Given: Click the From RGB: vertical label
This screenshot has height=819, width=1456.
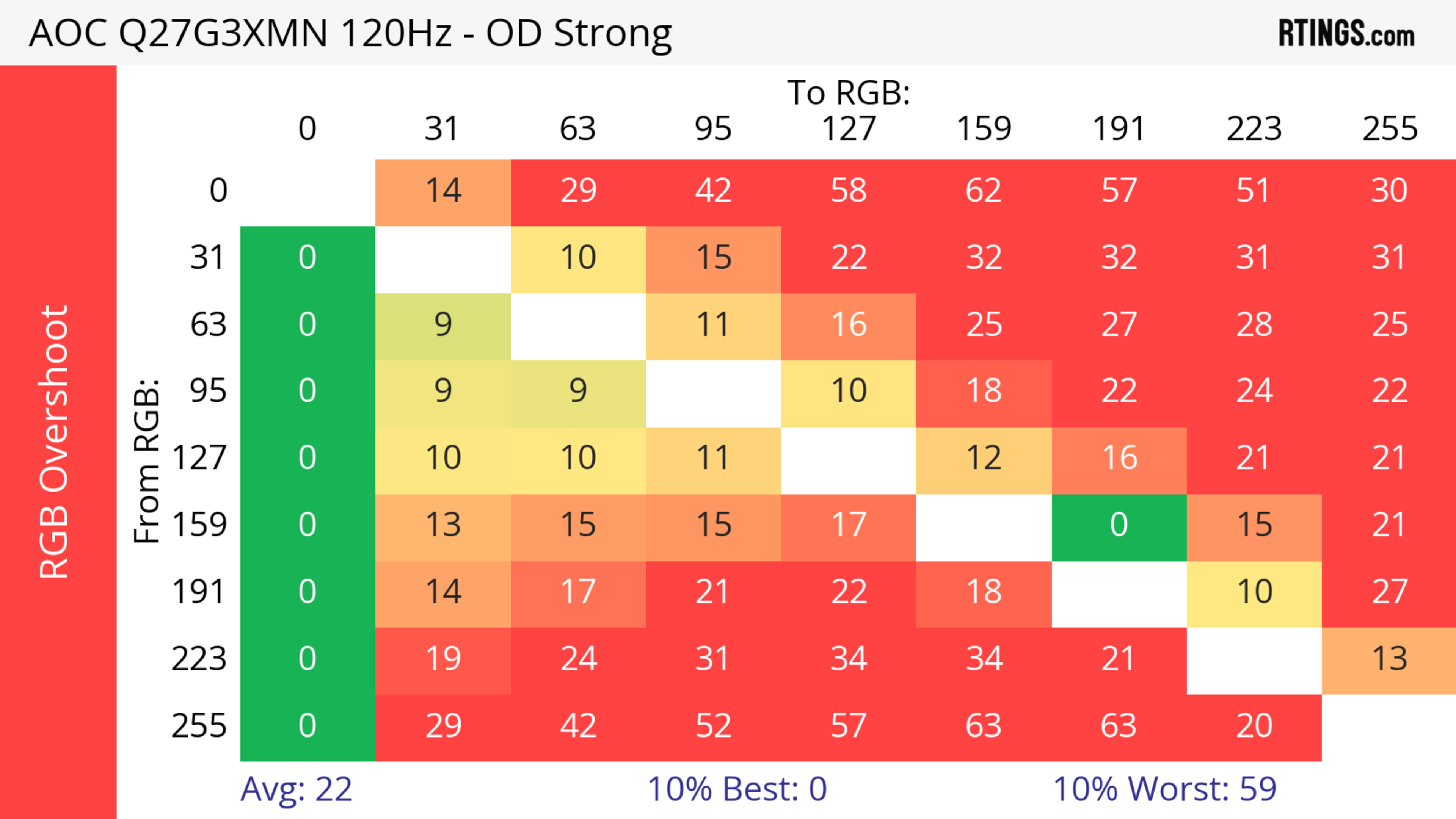Looking at the screenshot, I should pyautogui.click(x=147, y=462).
